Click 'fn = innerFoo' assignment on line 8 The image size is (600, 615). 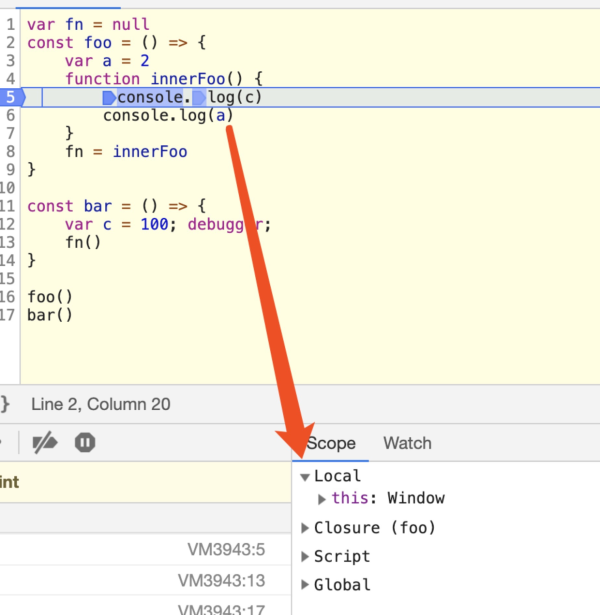point(126,152)
